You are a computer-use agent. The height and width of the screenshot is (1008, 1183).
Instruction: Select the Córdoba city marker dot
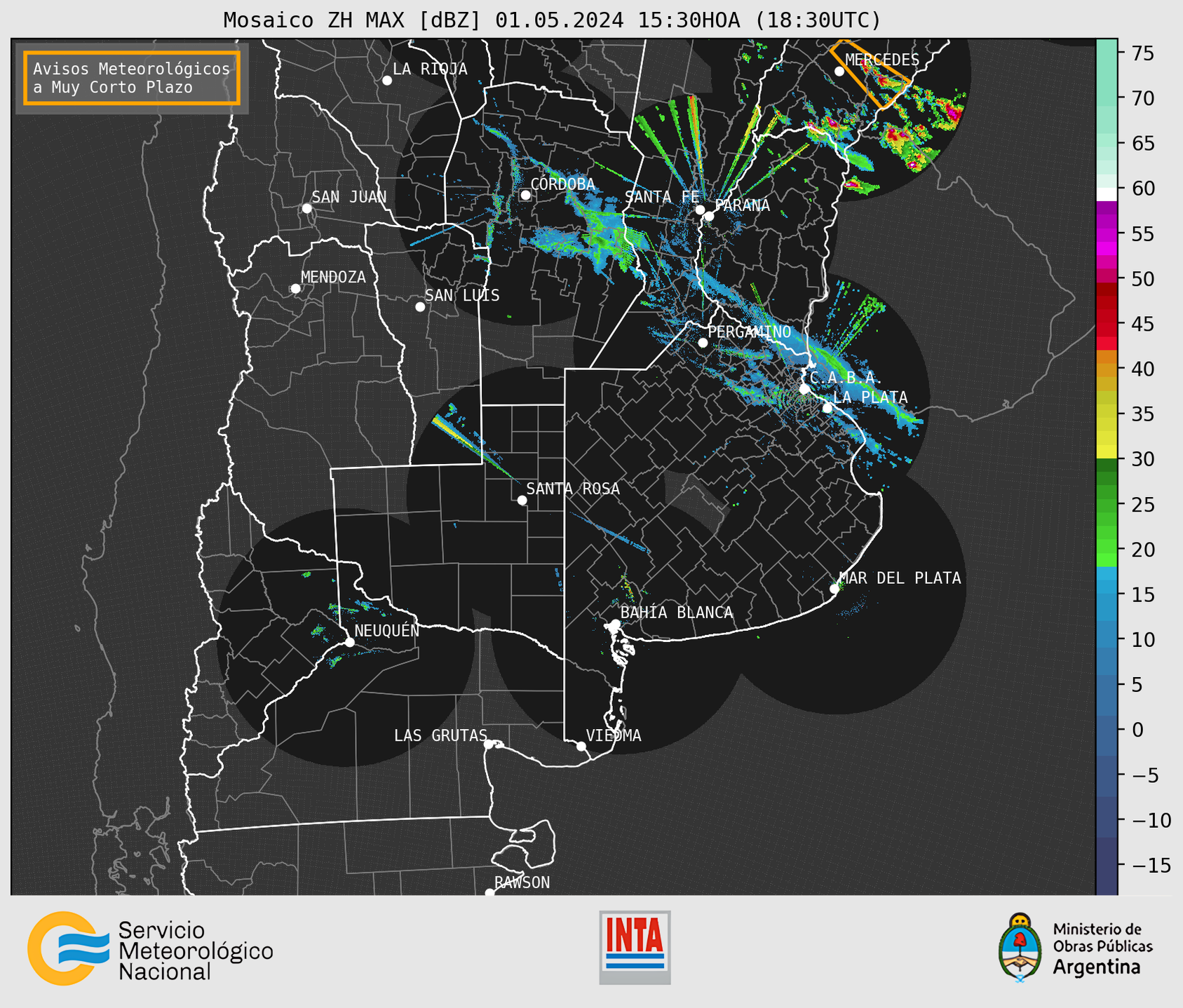click(x=525, y=195)
